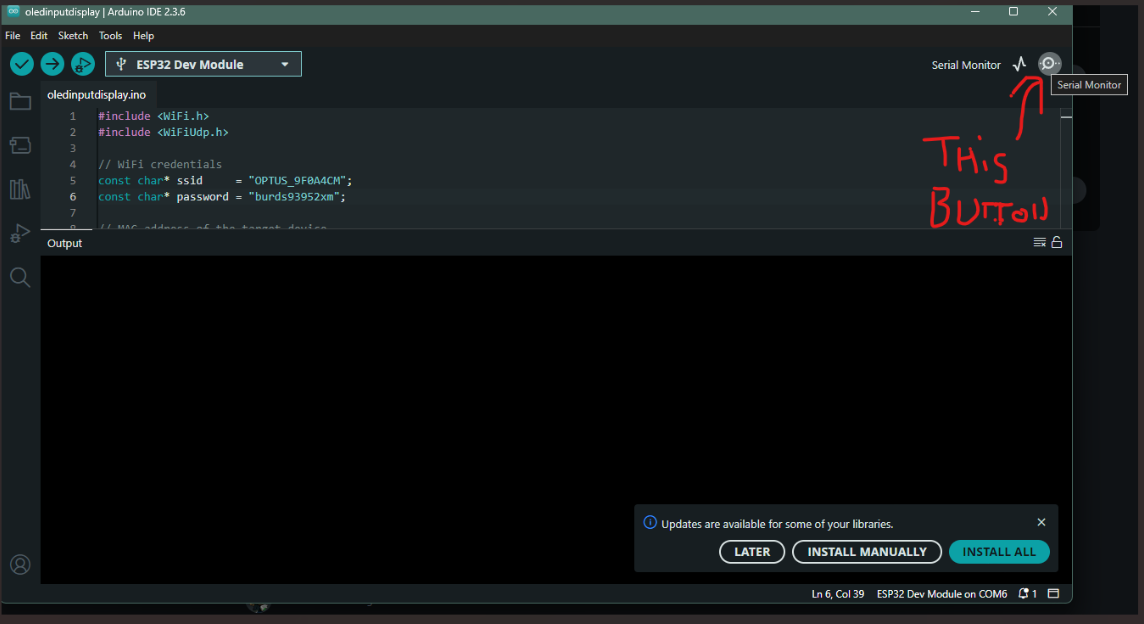1144x624 pixels.
Task: Click the Verify sketch checkmark button
Action: (22, 64)
